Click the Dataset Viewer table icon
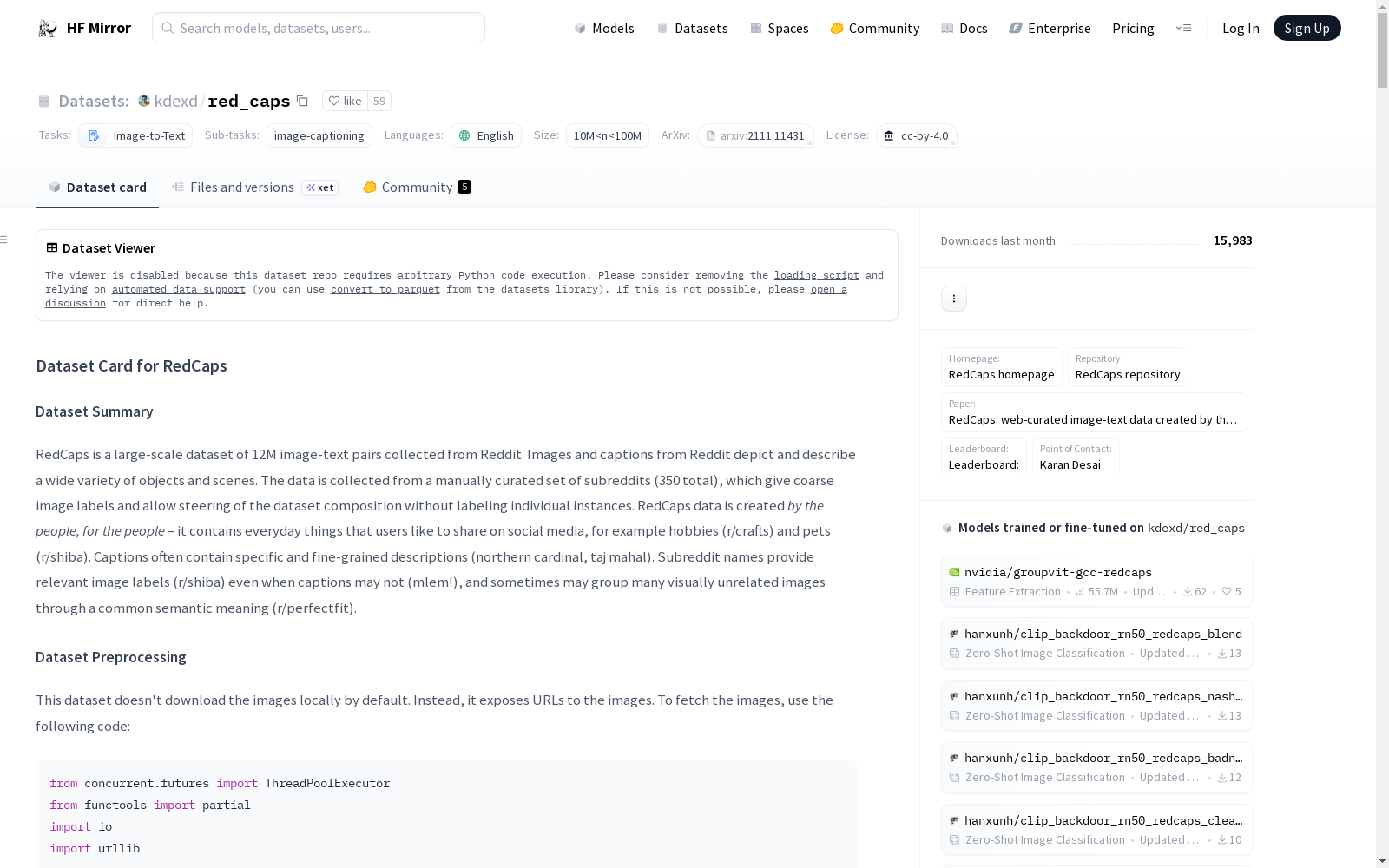 tap(52, 247)
